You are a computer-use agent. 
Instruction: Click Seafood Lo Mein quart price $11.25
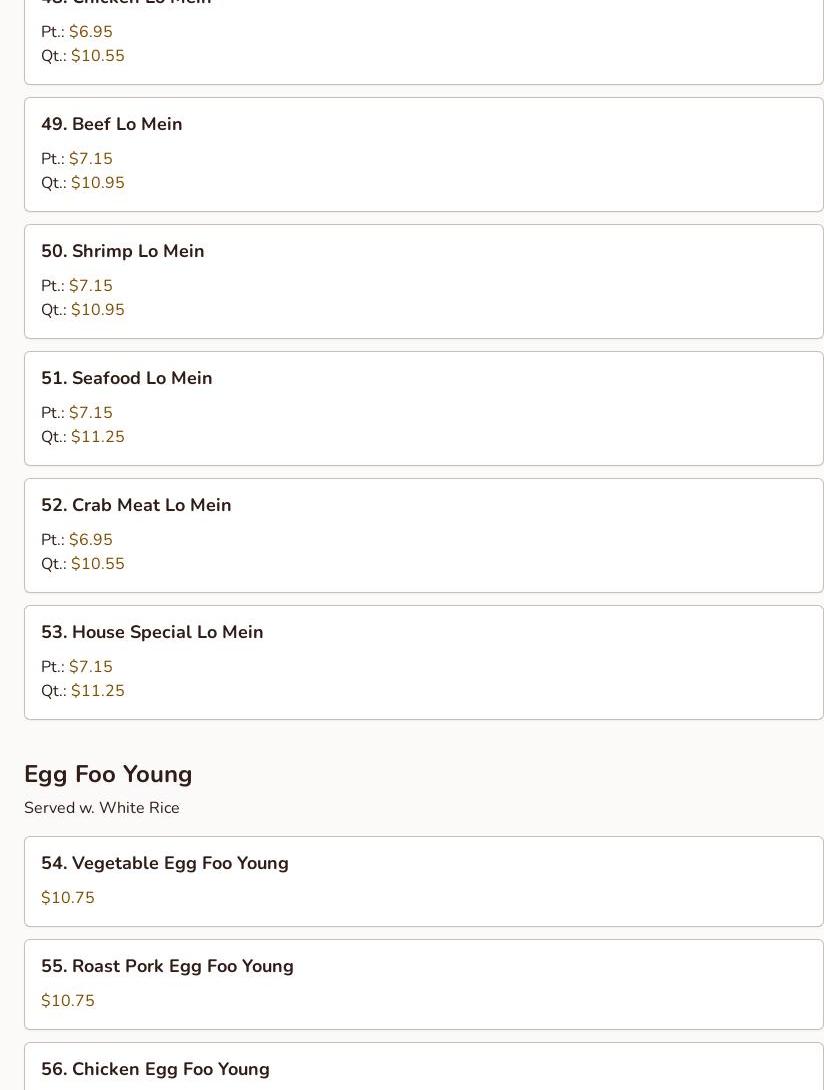pos(97,437)
